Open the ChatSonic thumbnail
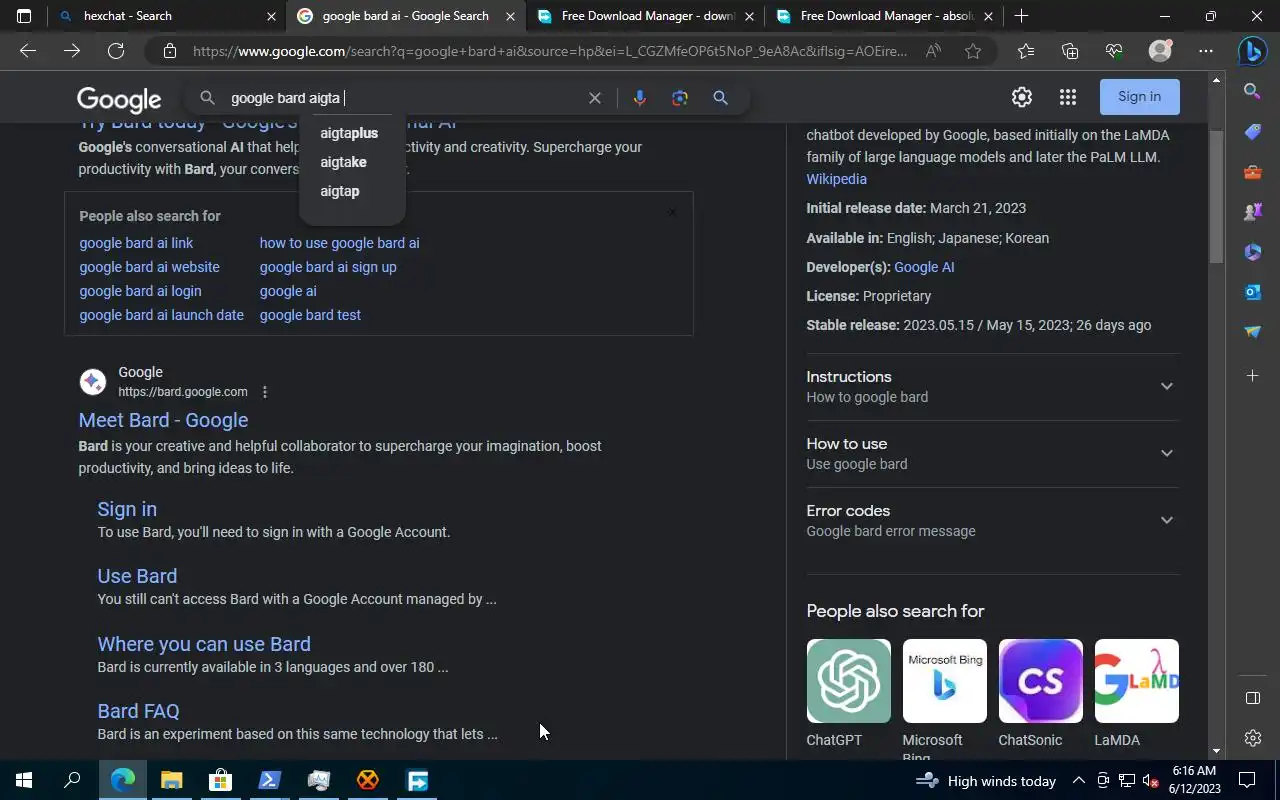The width and height of the screenshot is (1280, 800). click(x=1040, y=681)
